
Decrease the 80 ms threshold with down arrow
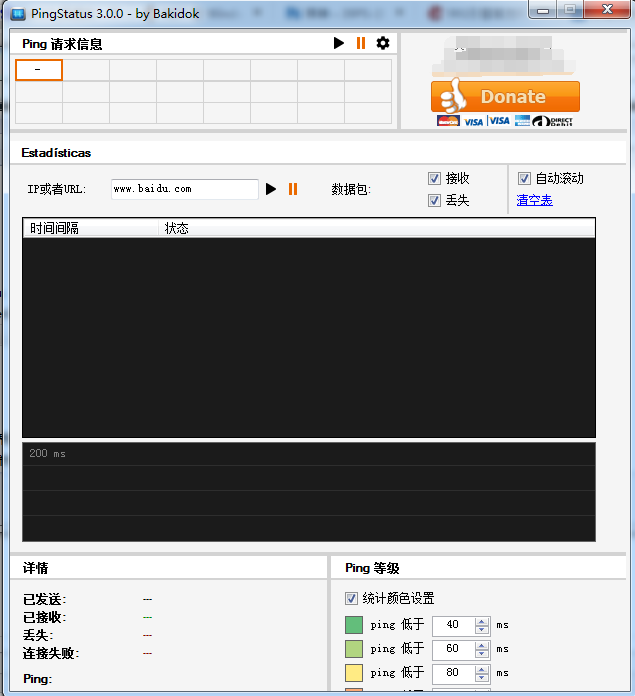click(x=481, y=677)
